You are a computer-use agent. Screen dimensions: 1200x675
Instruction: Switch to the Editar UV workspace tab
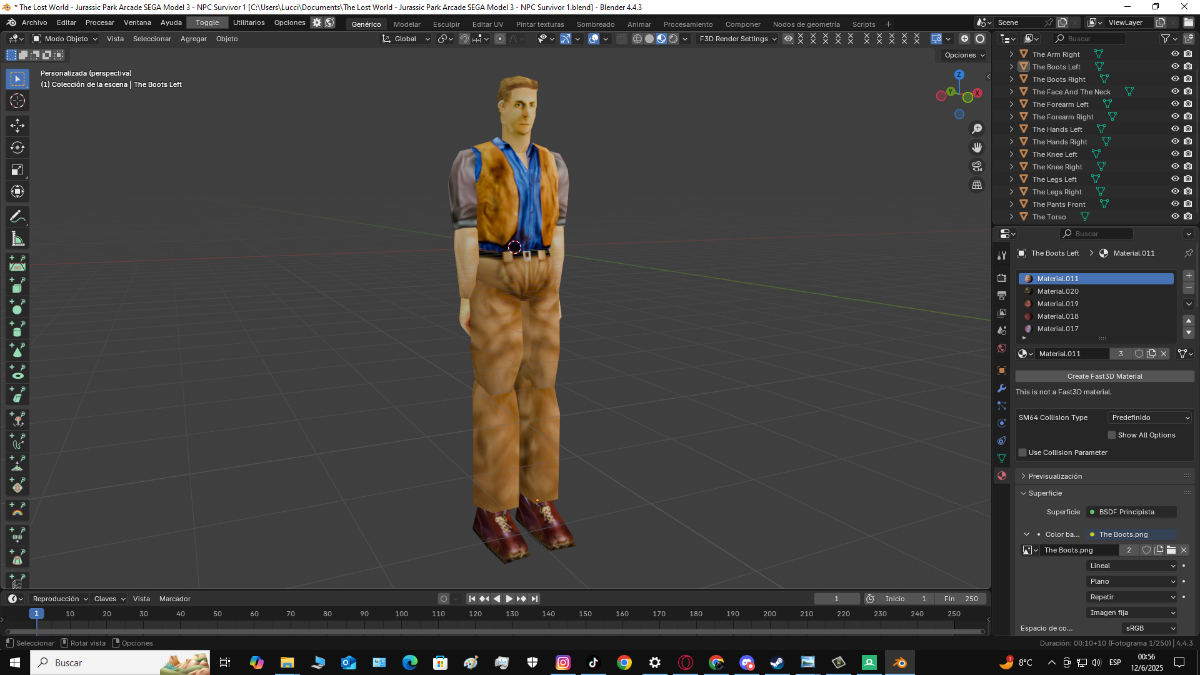[488, 24]
